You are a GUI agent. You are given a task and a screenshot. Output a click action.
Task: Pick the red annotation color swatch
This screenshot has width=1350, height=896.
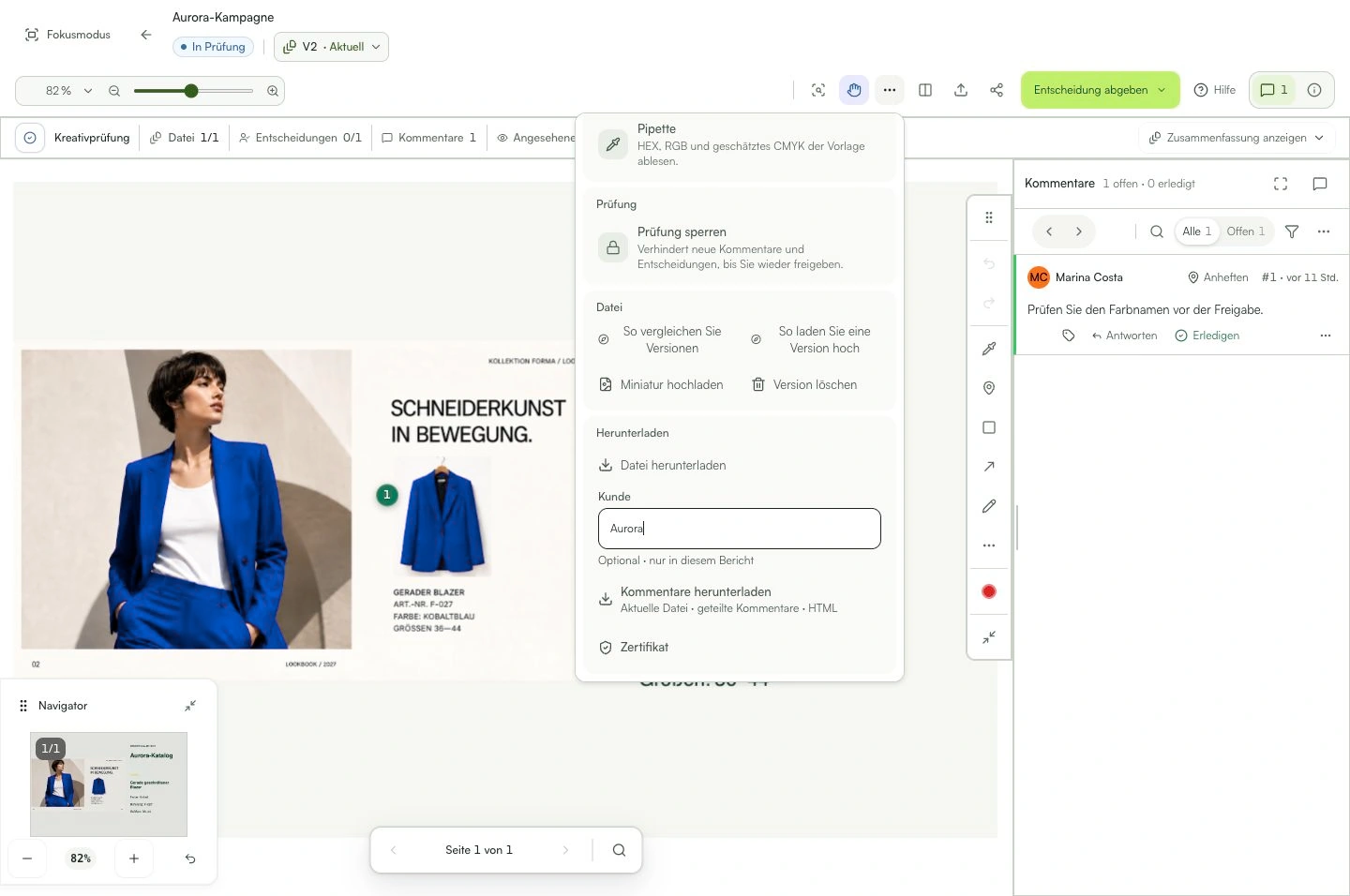(x=989, y=591)
